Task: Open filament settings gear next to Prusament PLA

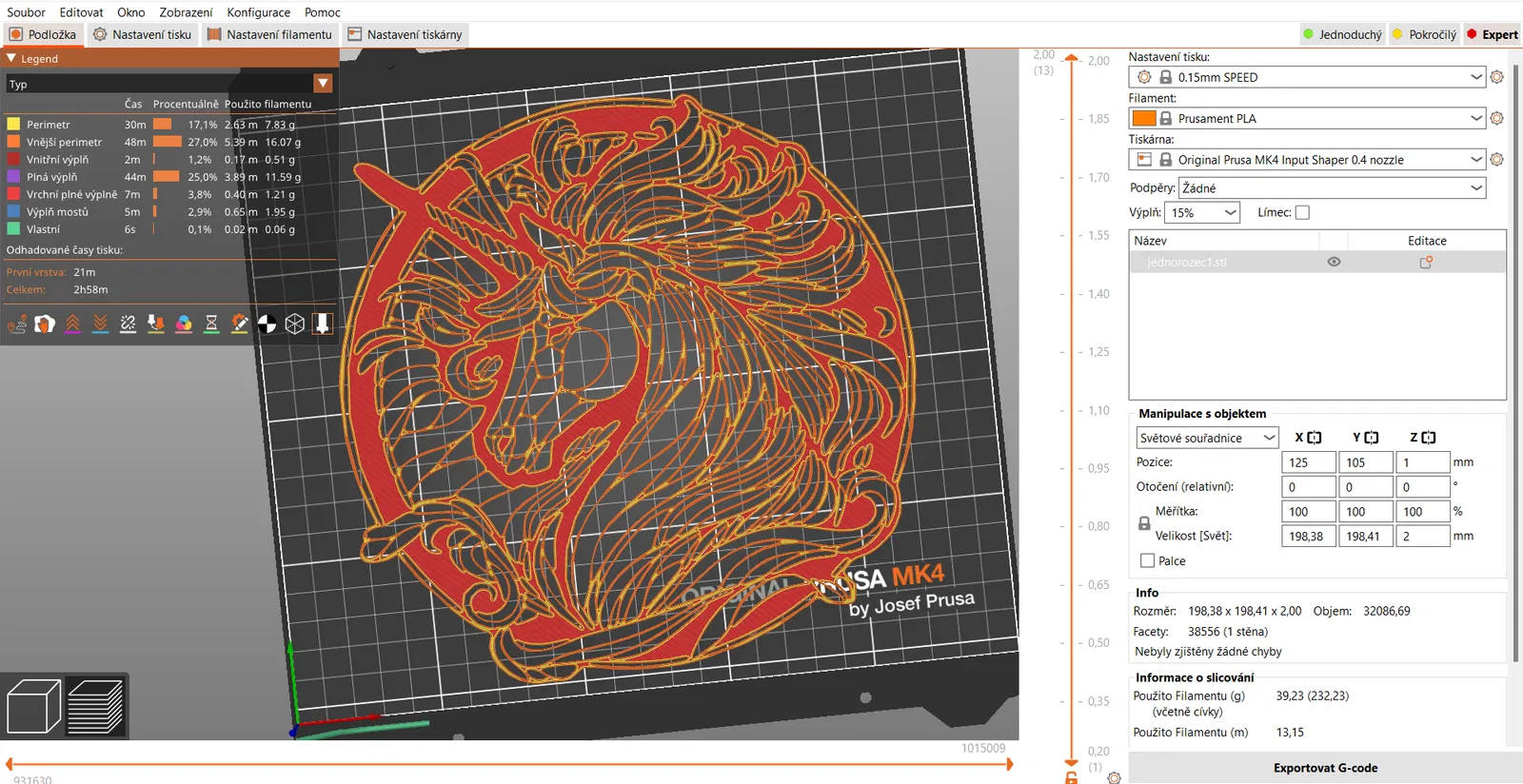Action: coord(1496,118)
